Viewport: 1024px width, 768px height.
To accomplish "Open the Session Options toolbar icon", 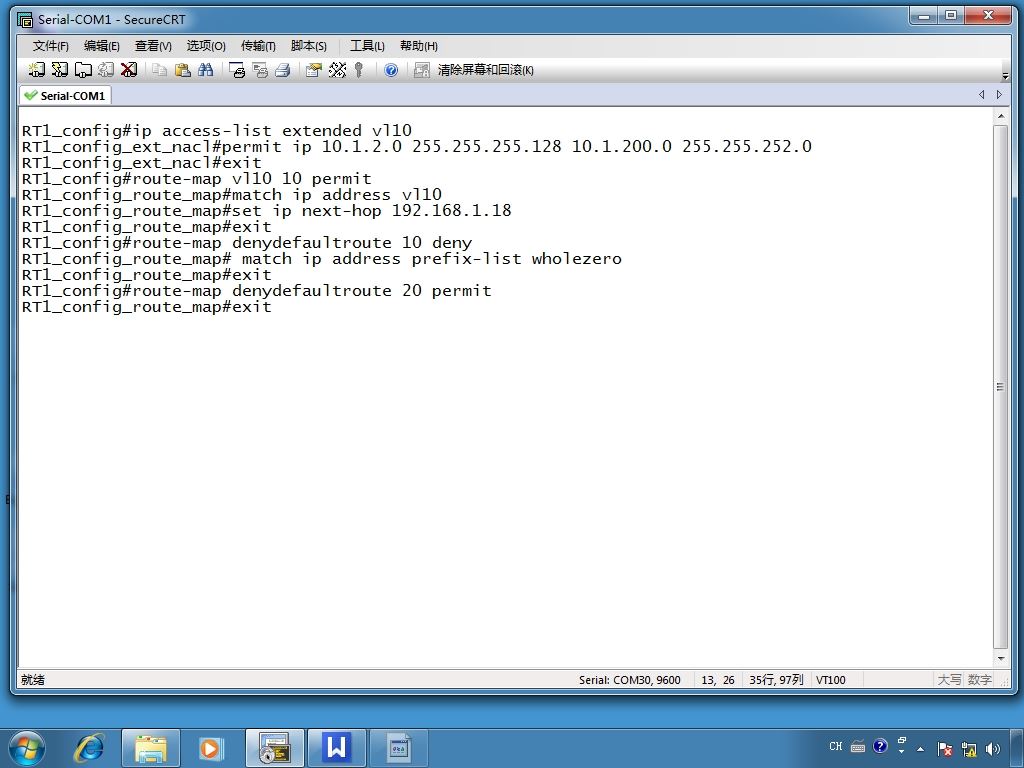I will 314,69.
